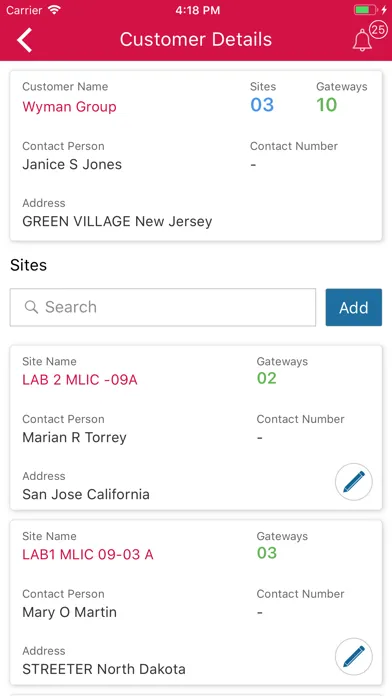
Task: Open the Wyman Group customer name
Action: (69, 107)
